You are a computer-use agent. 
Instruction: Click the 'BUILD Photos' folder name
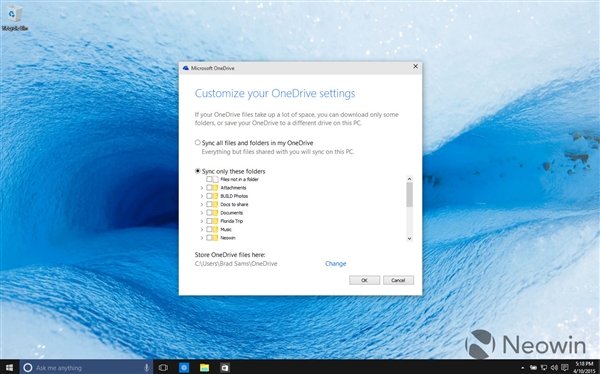click(234, 196)
